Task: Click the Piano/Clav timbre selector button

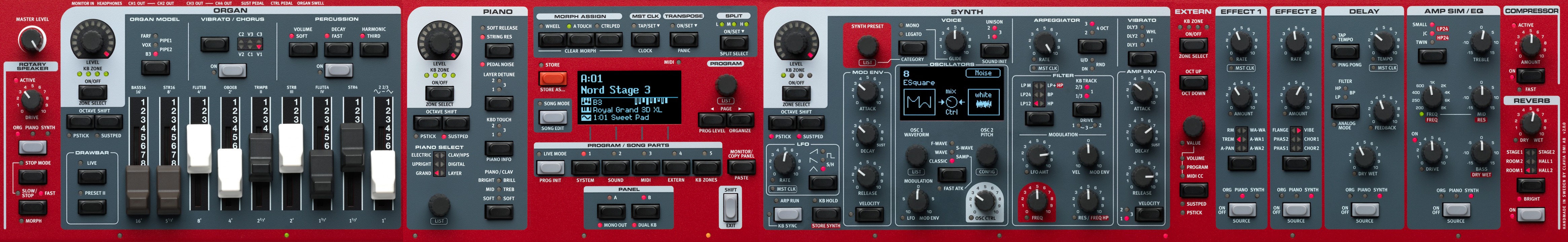Action: (499, 212)
